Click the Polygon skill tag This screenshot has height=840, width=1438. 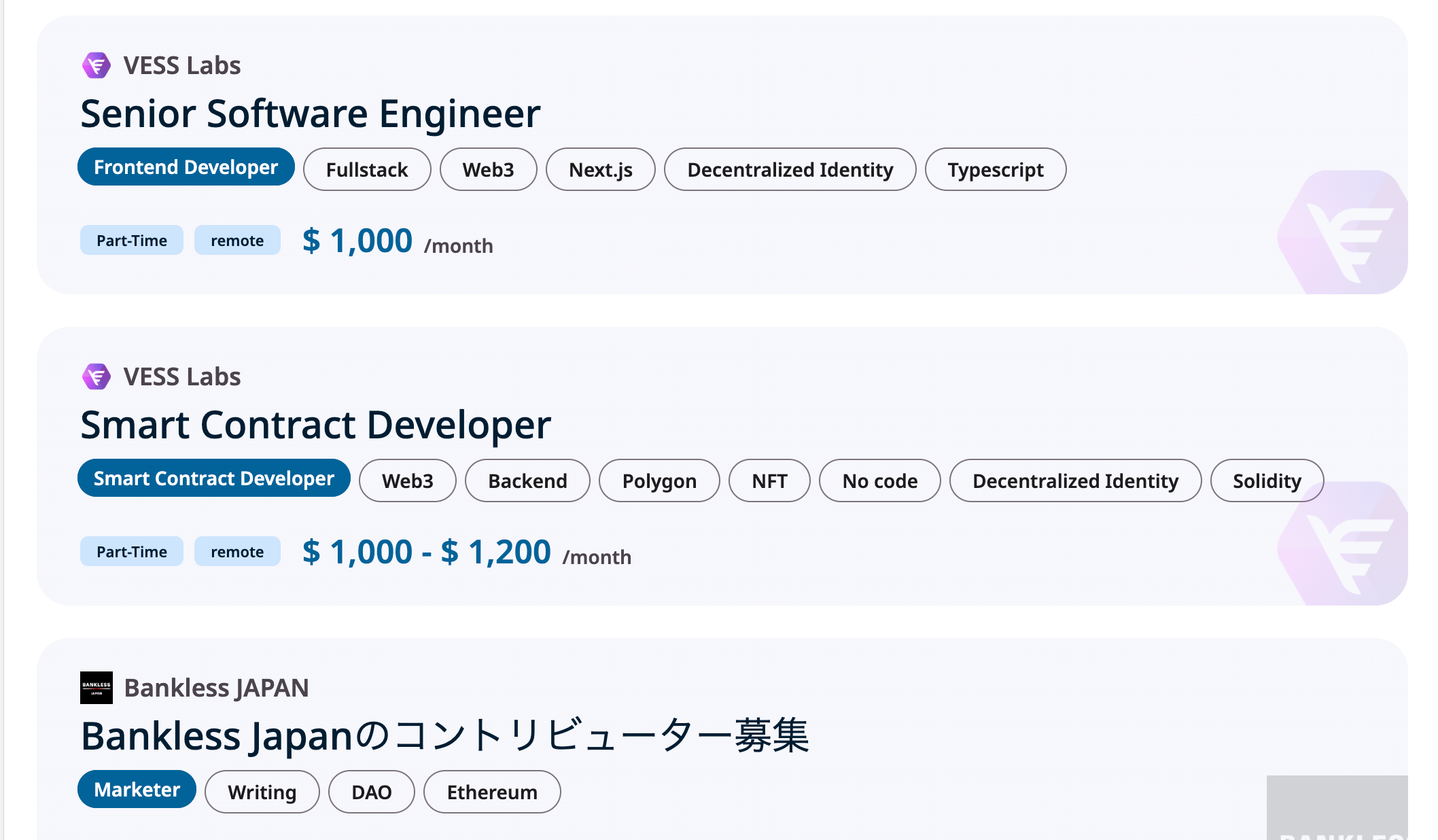pyautogui.click(x=659, y=481)
